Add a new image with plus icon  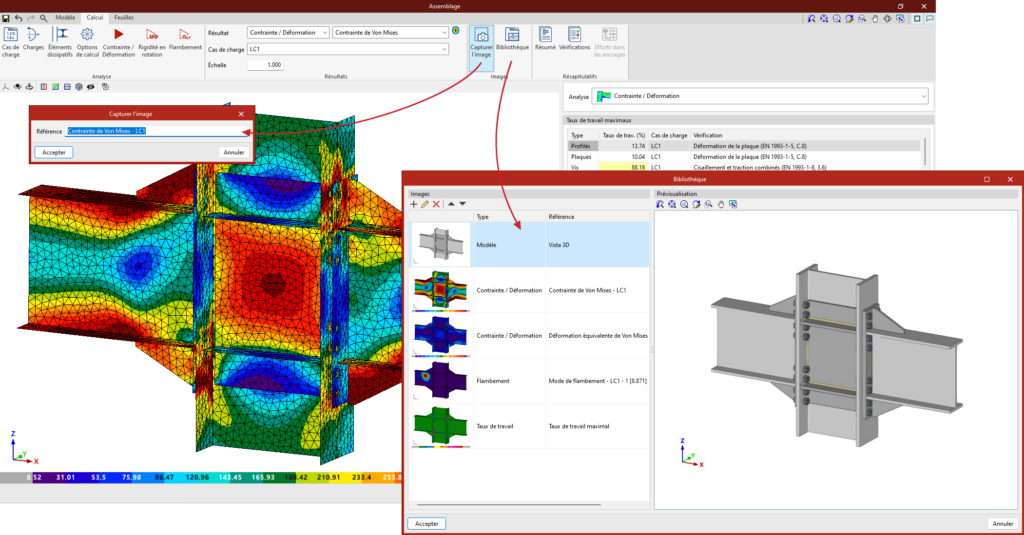414,203
